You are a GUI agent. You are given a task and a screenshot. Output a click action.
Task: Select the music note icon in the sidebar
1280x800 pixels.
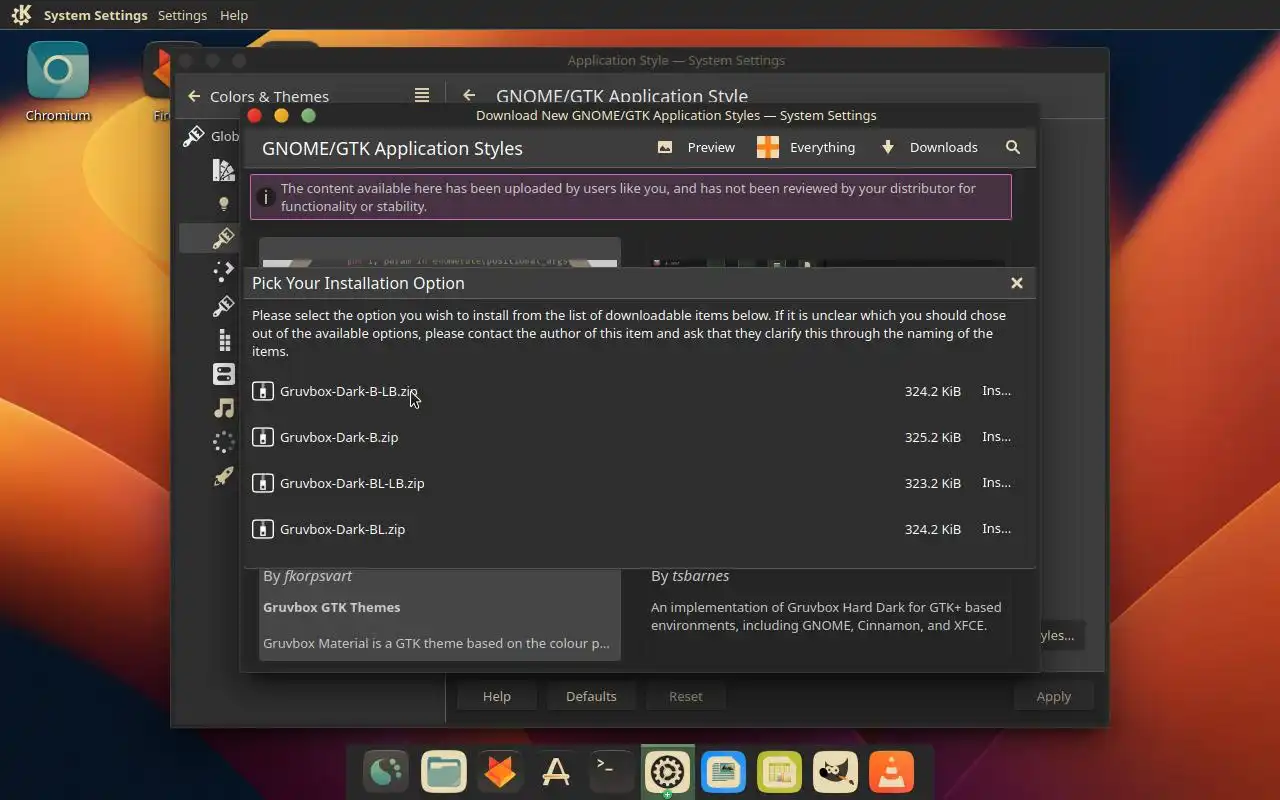coord(224,408)
